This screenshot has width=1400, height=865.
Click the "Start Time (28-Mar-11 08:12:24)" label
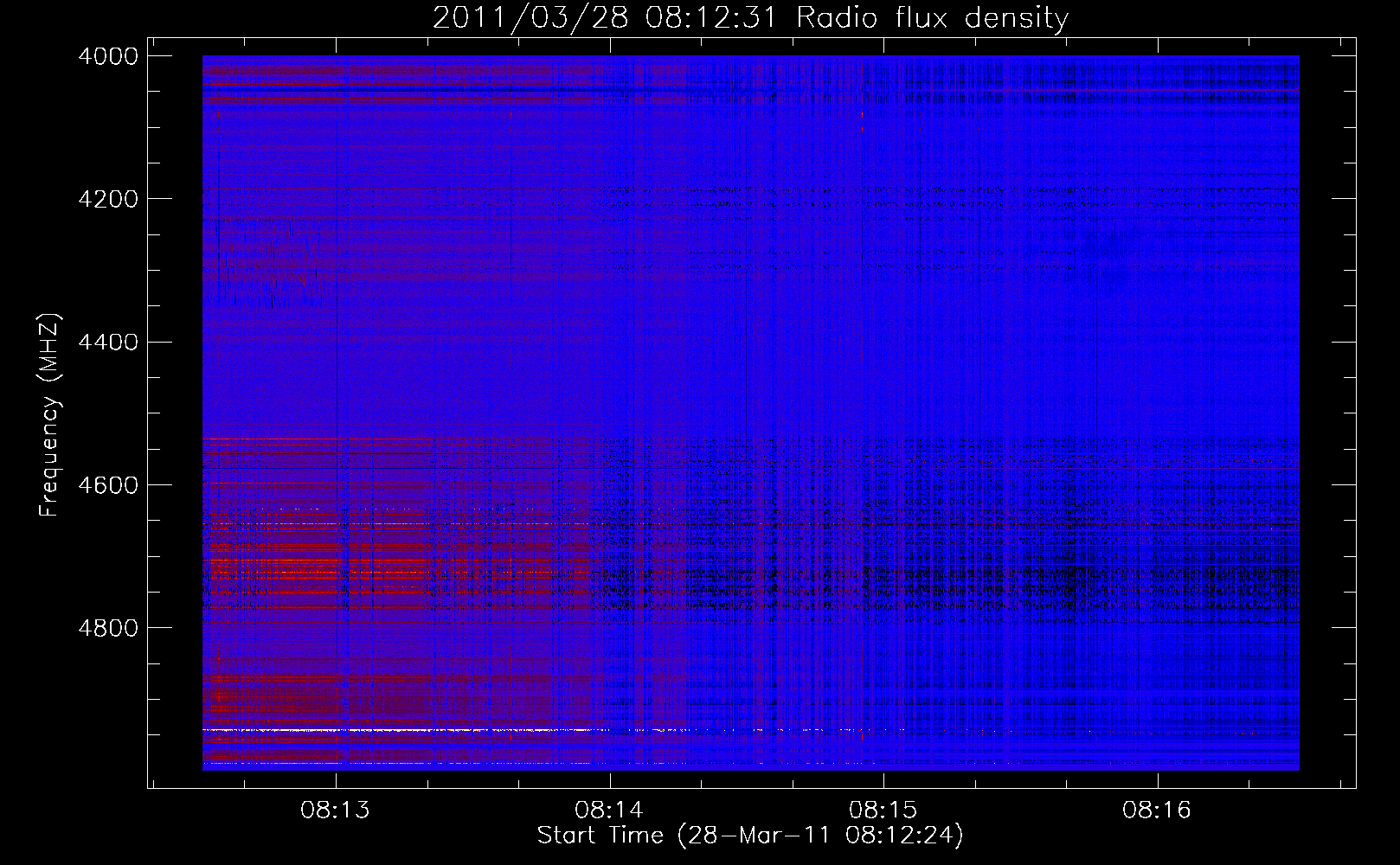tap(750, 836)
